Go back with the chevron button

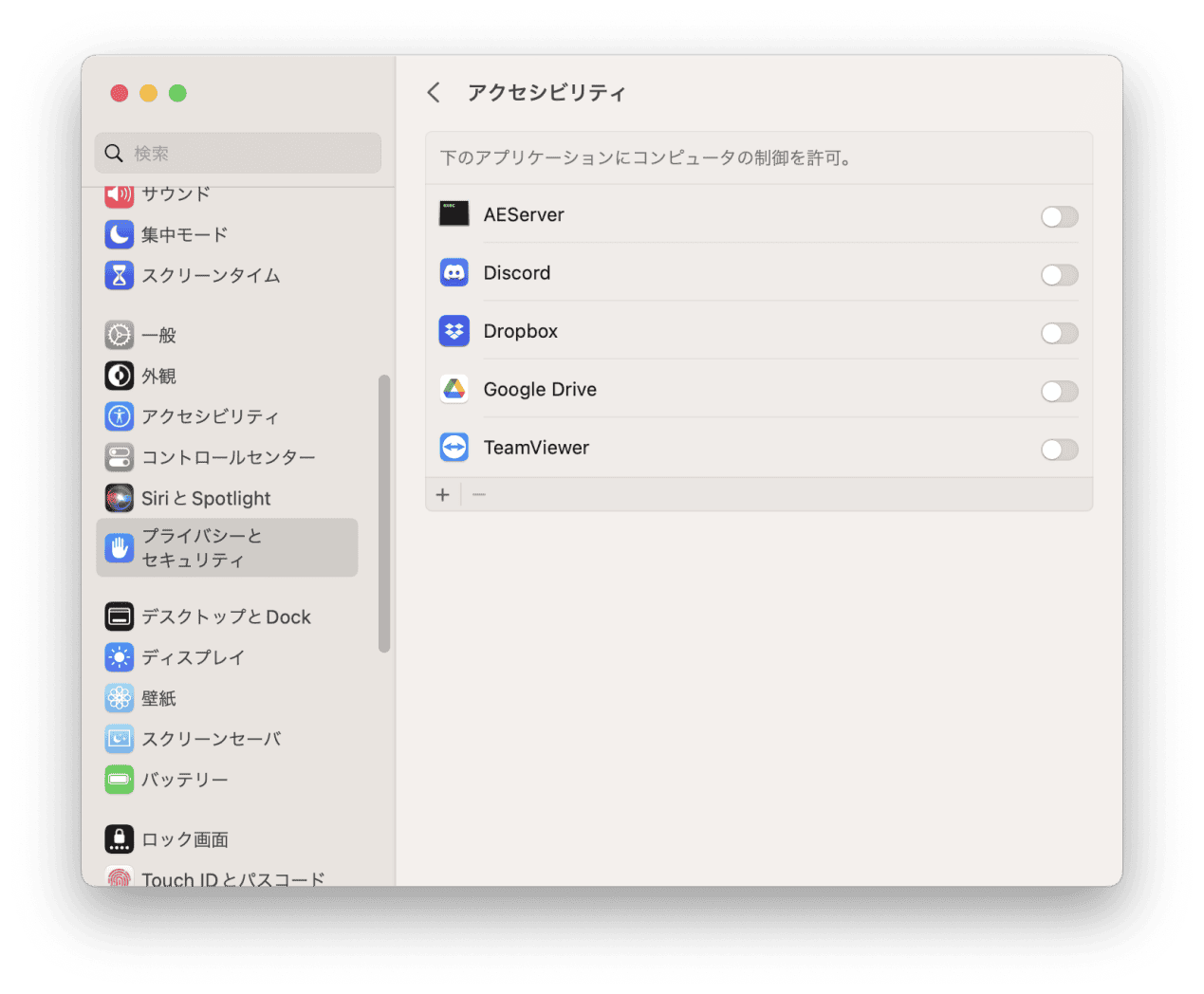[x=434, y=92]
